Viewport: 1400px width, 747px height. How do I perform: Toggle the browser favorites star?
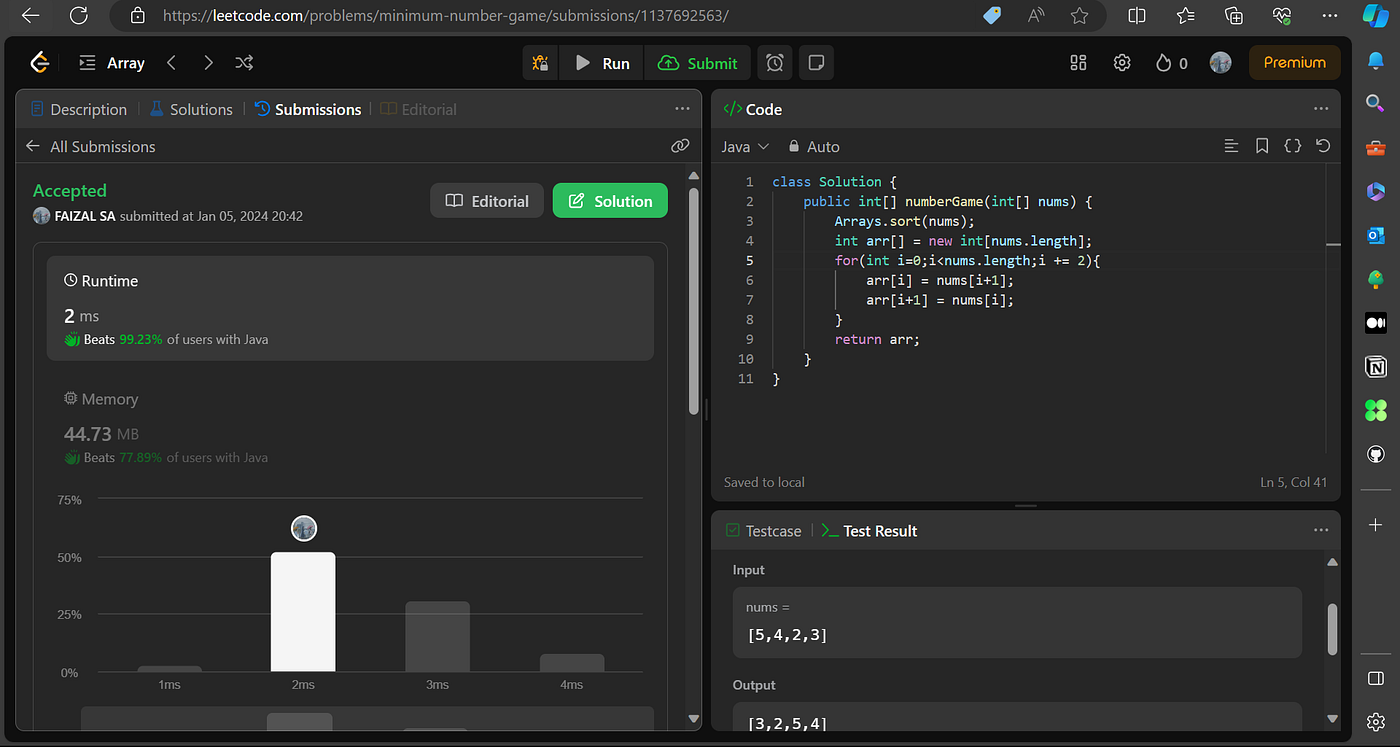coord(1079,16)
